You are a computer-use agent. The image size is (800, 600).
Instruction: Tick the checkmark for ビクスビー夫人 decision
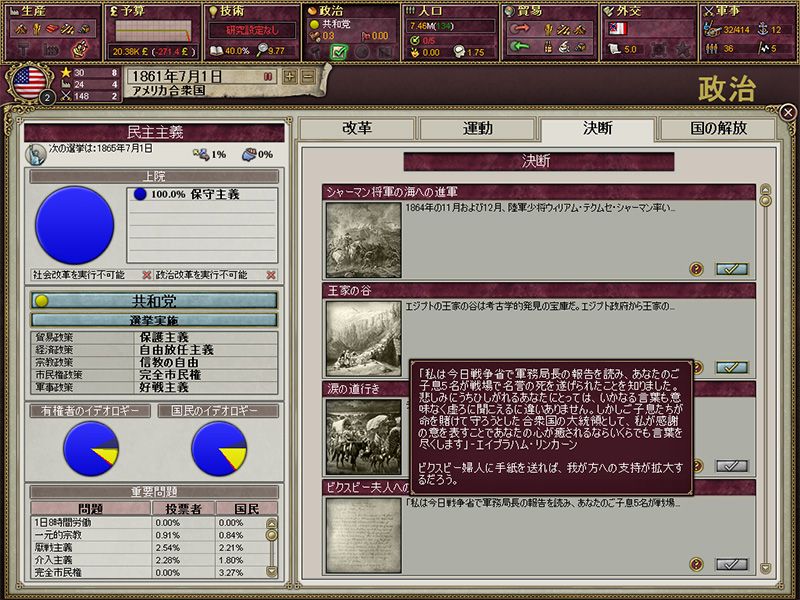tap(732, 564)
